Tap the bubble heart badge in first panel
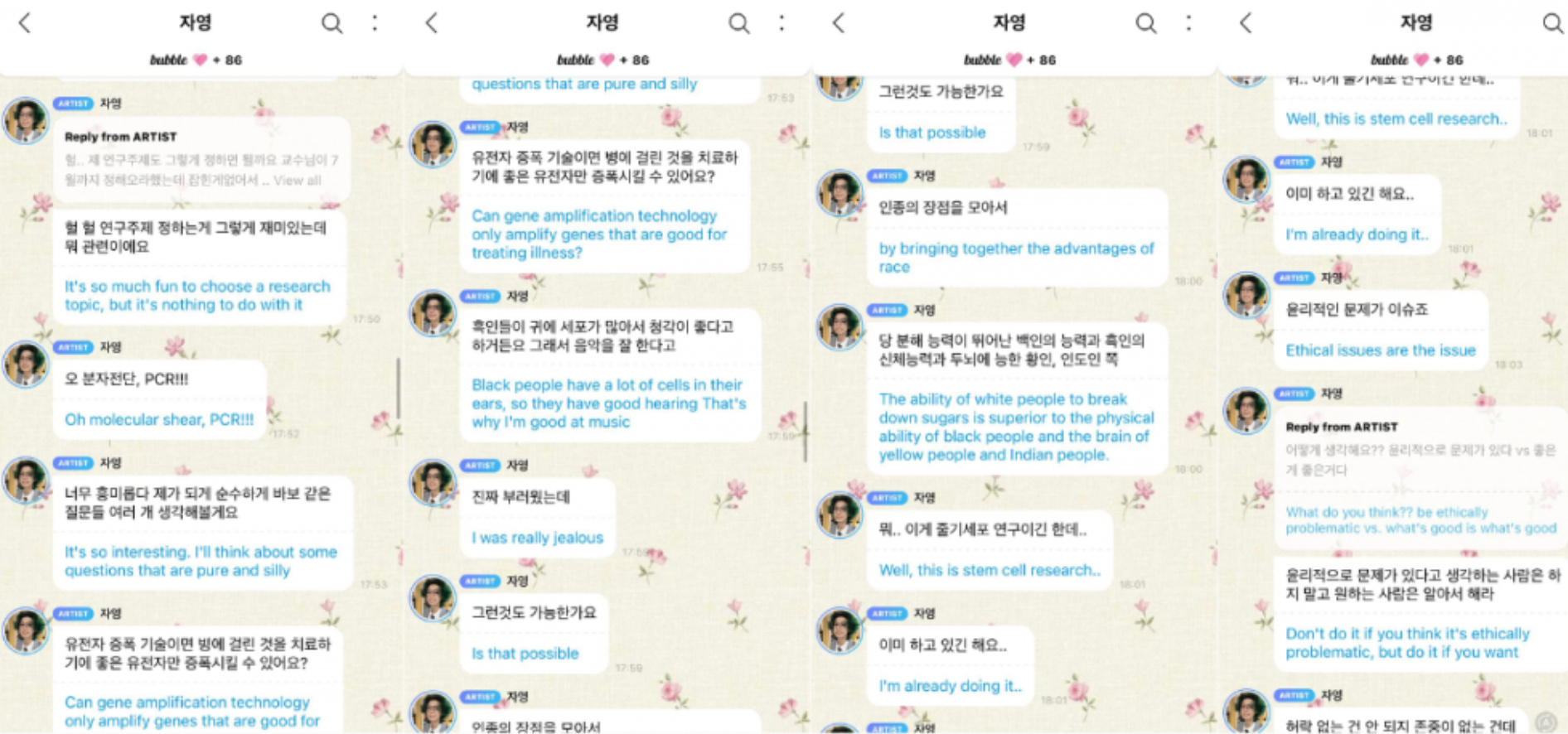Viewport: 1568px width, 734px height. point(200,60)
